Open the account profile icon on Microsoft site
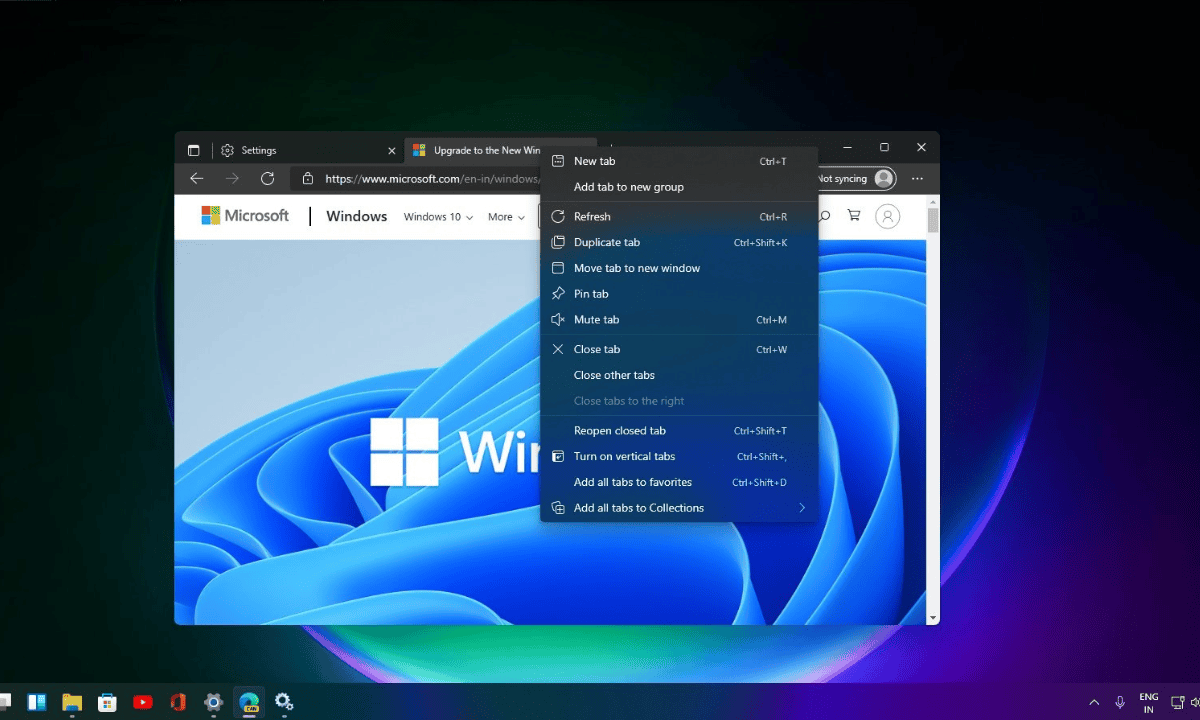 click(888, 216)
